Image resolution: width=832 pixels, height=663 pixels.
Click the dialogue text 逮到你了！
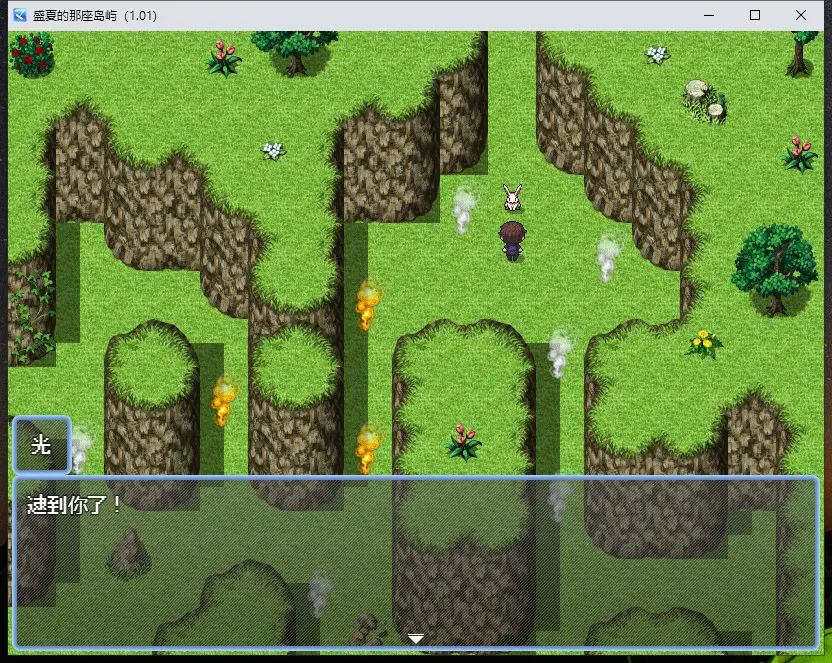coord(74,505)
